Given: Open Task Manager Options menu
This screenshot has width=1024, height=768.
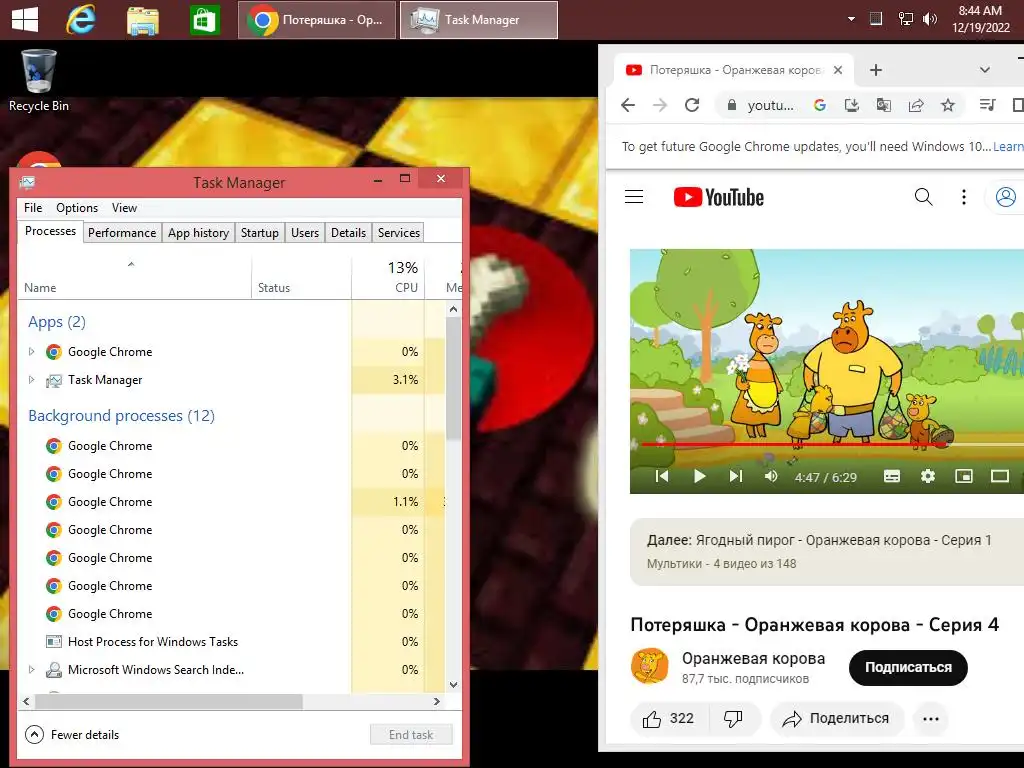Looking at the screenshot, I should click(76, 208).
